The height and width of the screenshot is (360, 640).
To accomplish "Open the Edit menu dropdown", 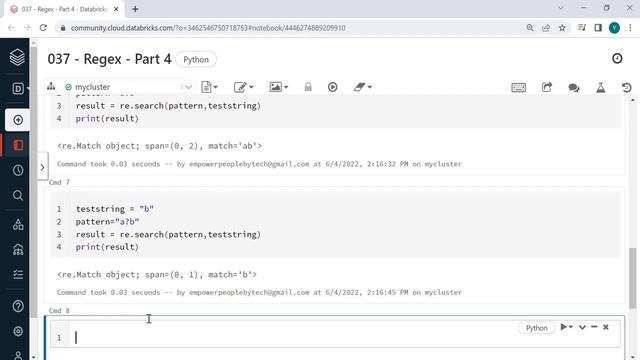I will click(x=243, y=87).
